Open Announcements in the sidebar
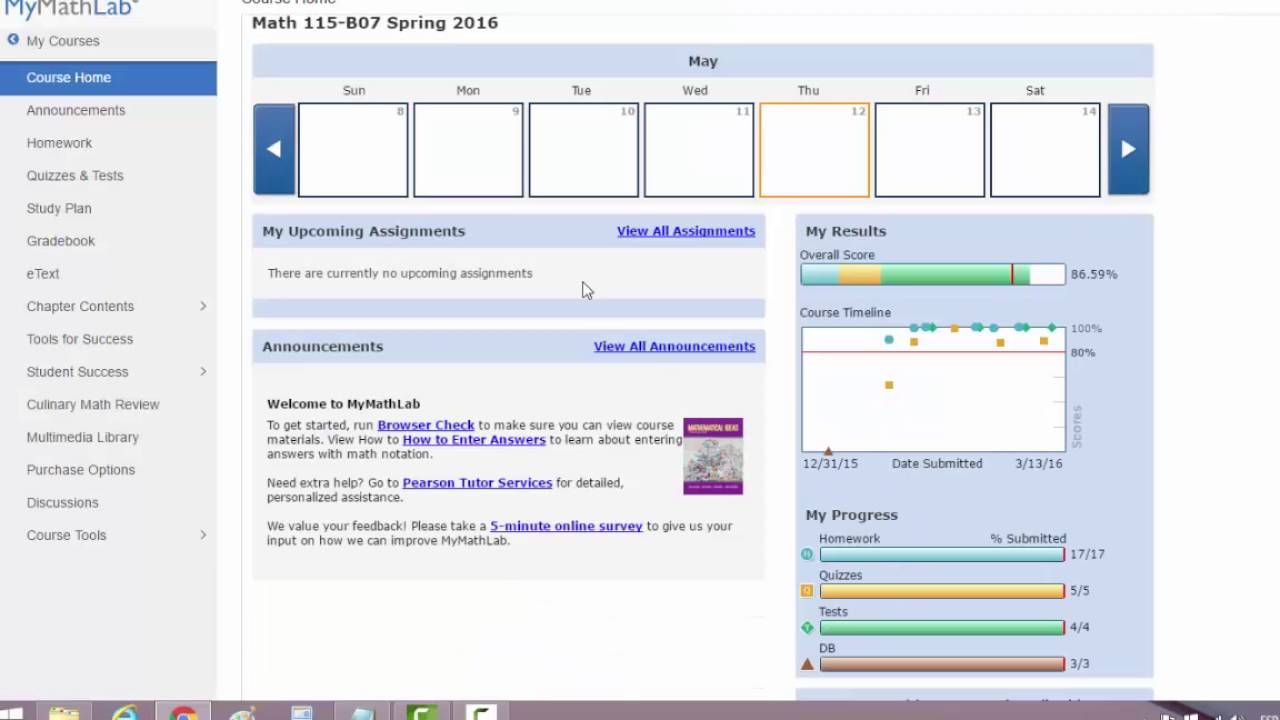Image resolution: width=1280 pixels, height=720 pixels. pyautogui.click(x=76, y=110)
